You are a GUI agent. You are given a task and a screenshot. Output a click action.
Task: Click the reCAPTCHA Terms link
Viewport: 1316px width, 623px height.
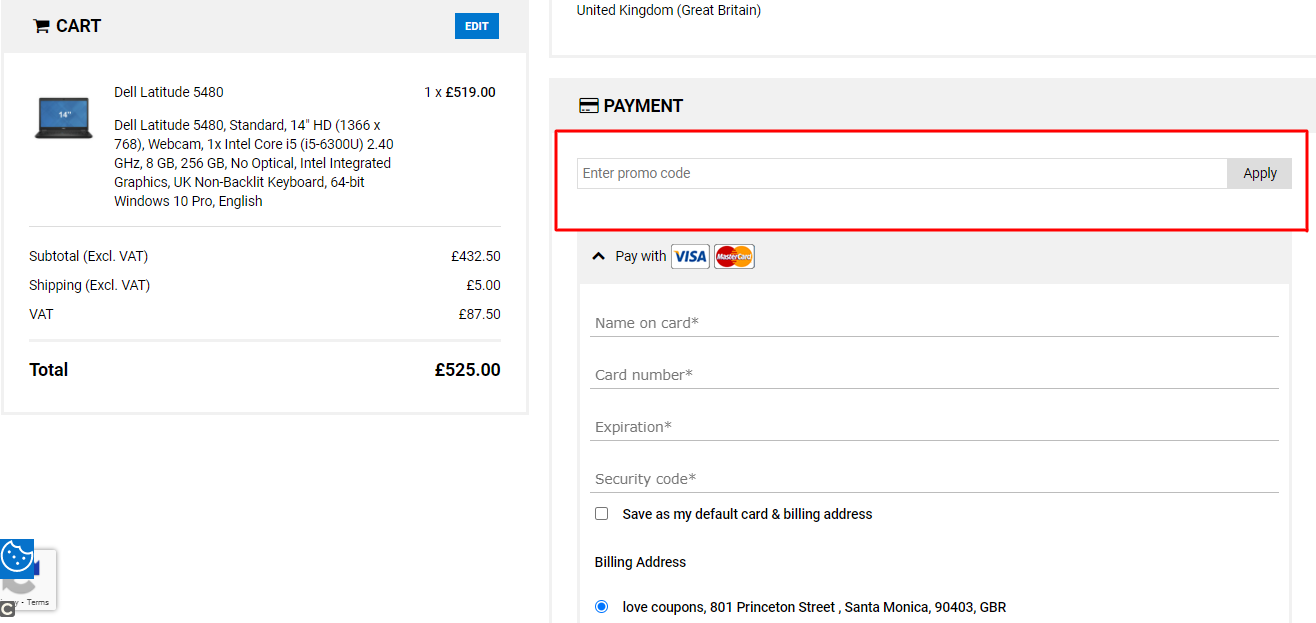(x=38, y=602)
